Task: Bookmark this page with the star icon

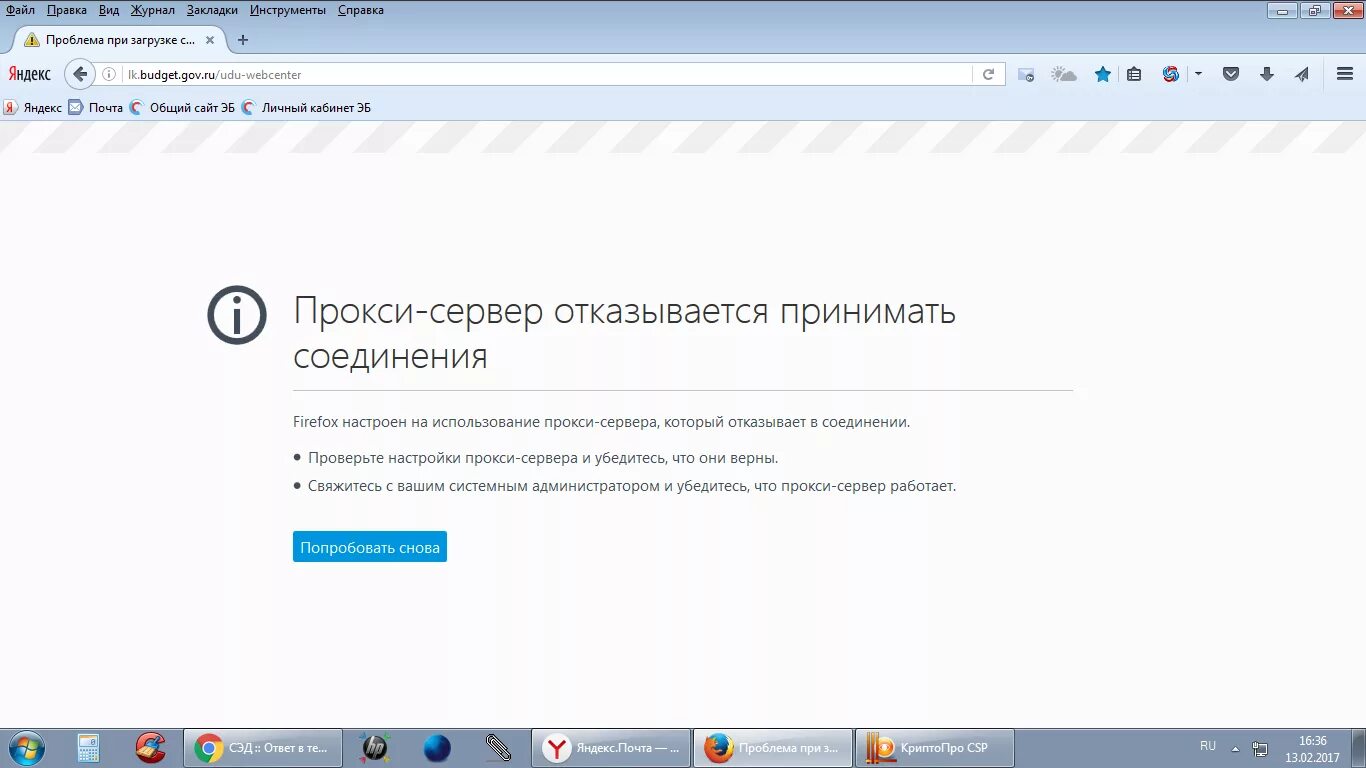Action: pyautogui.click(x=1103, y=74)
